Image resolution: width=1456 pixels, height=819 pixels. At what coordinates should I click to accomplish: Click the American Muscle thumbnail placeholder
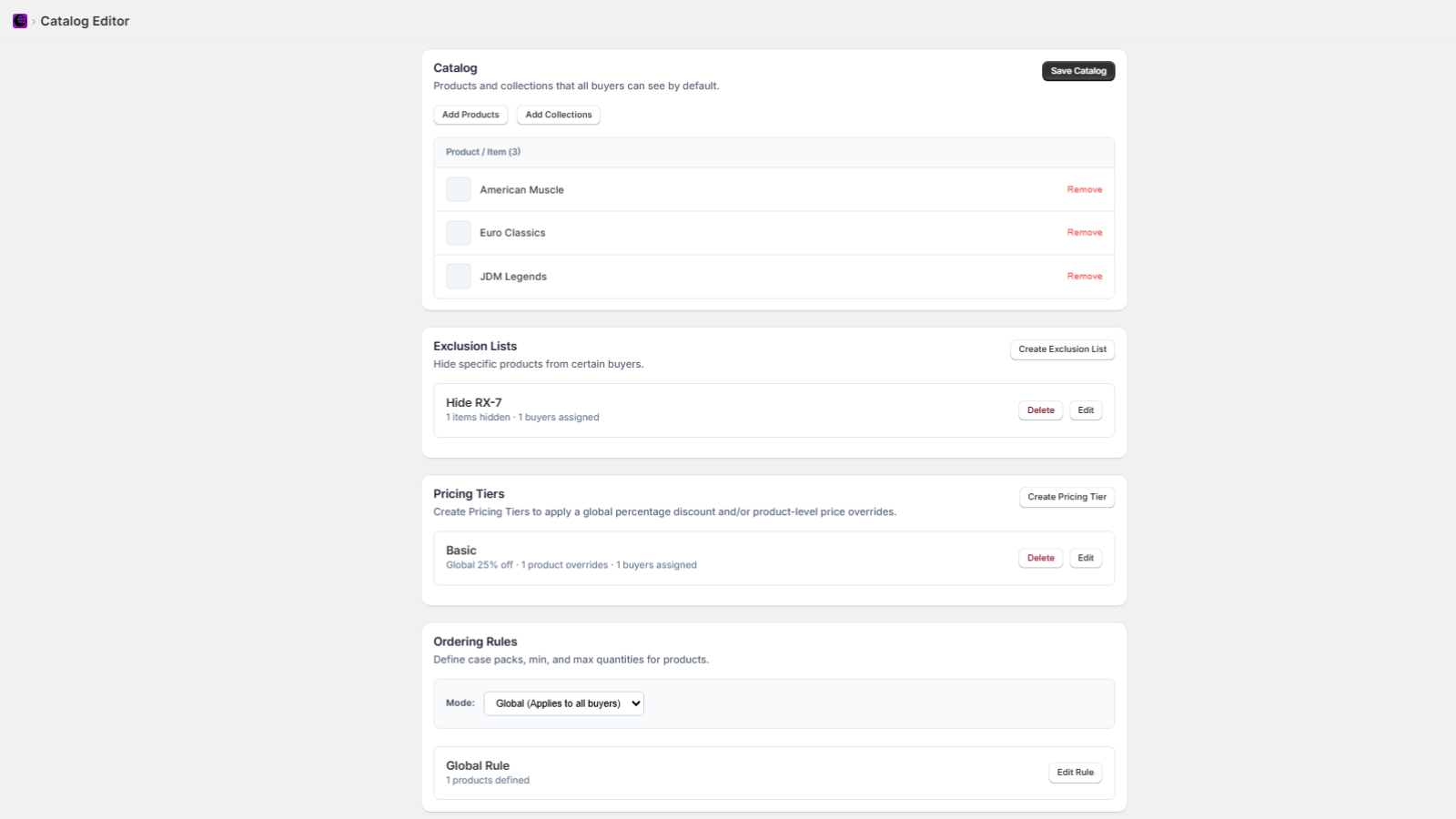click(459, 189)
